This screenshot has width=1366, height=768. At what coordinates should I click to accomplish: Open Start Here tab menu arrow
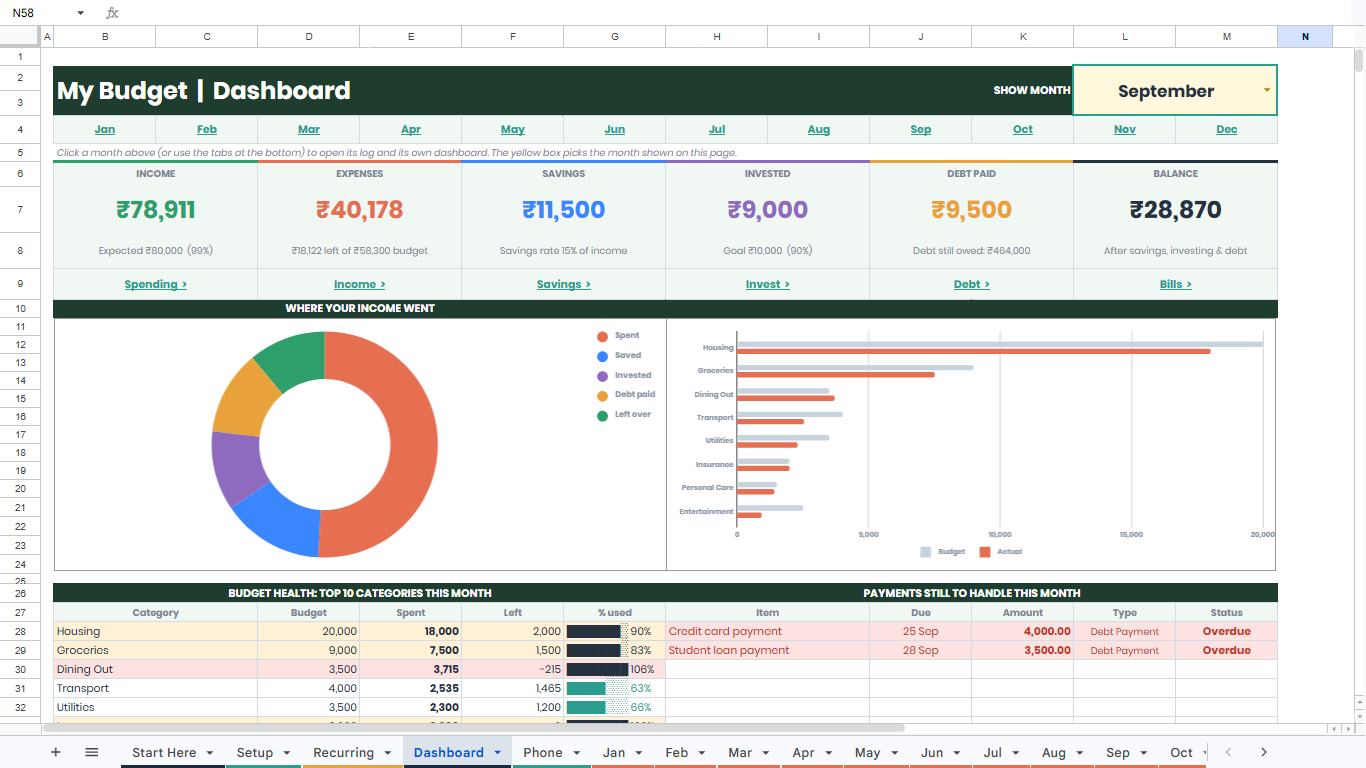pos(210,753)
